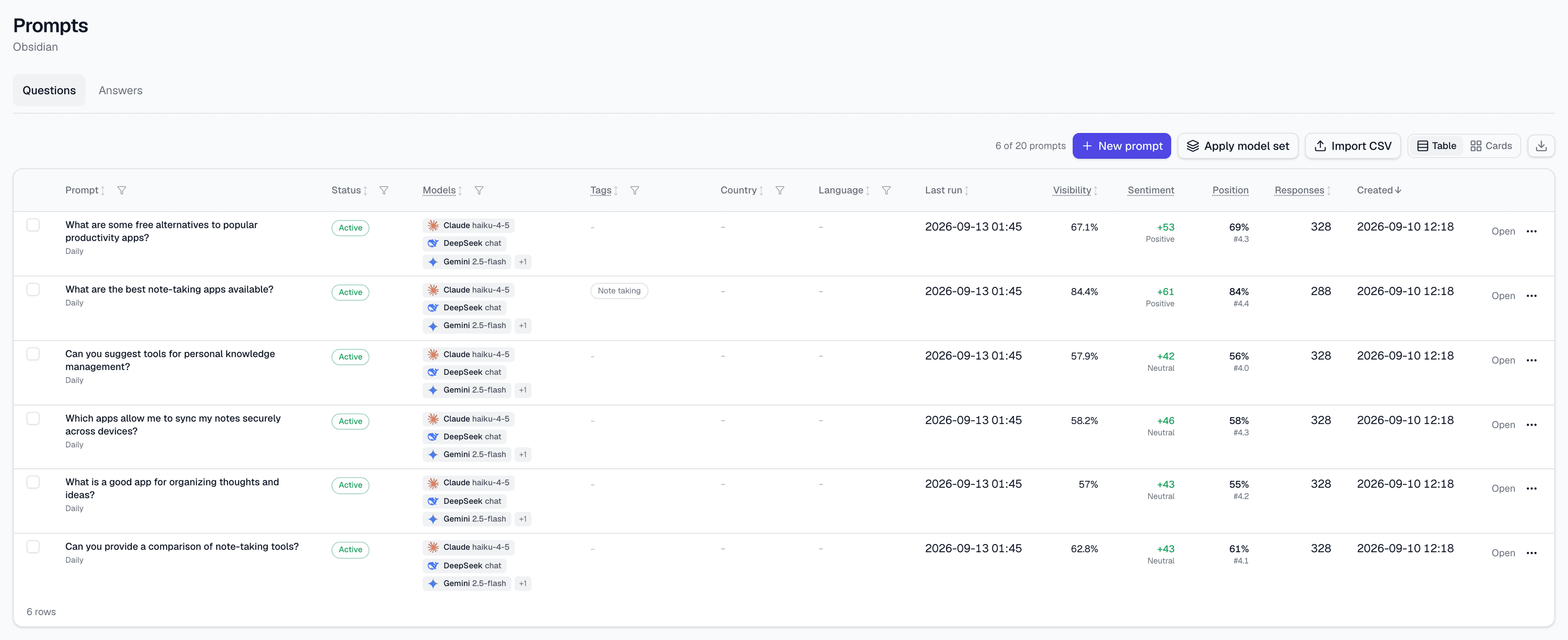Switch to Cards view
The height and width of the screenshot is (640, 1568).
click(x=1491, y=146)
